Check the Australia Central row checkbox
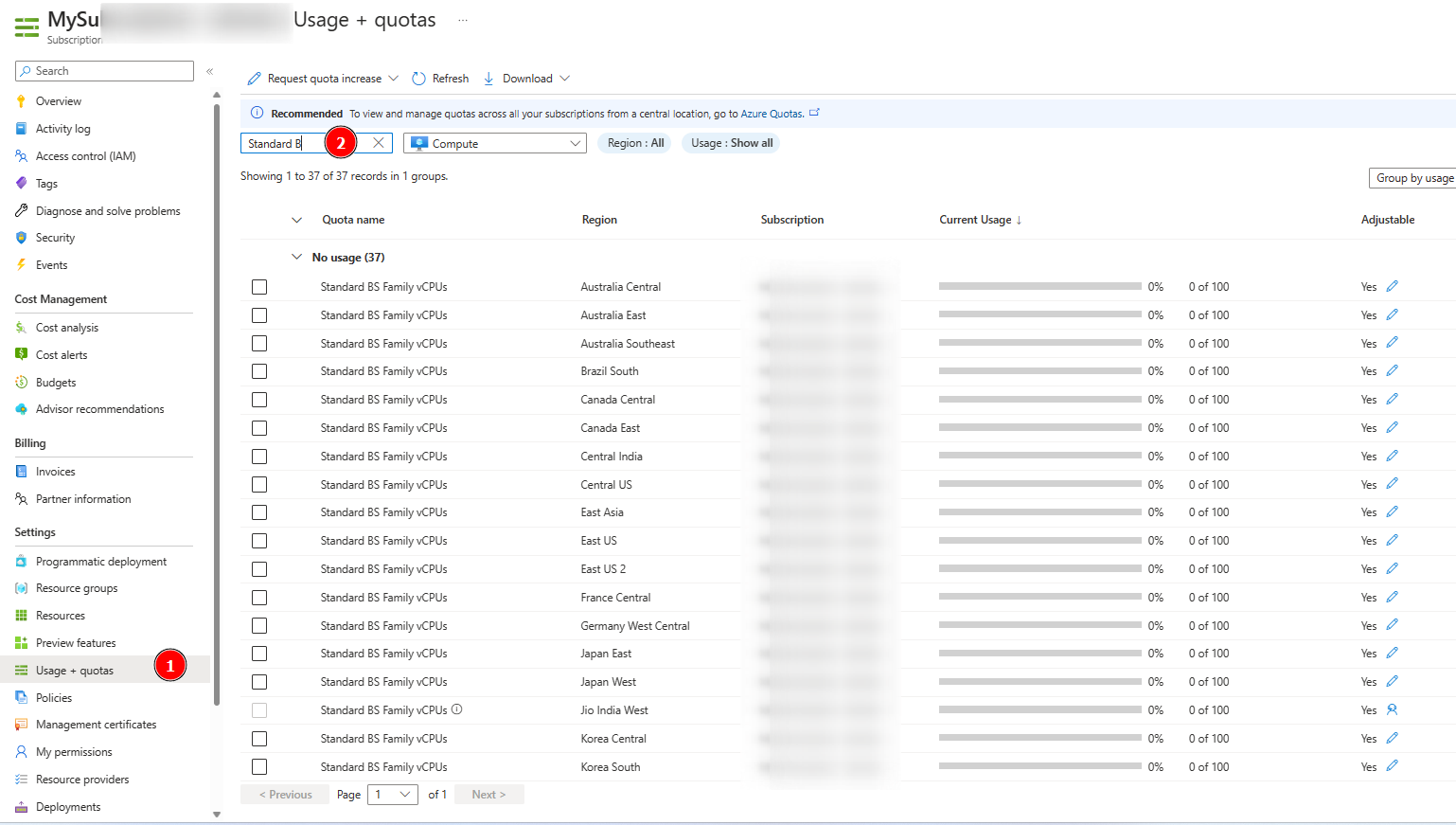 pos(259,287)
